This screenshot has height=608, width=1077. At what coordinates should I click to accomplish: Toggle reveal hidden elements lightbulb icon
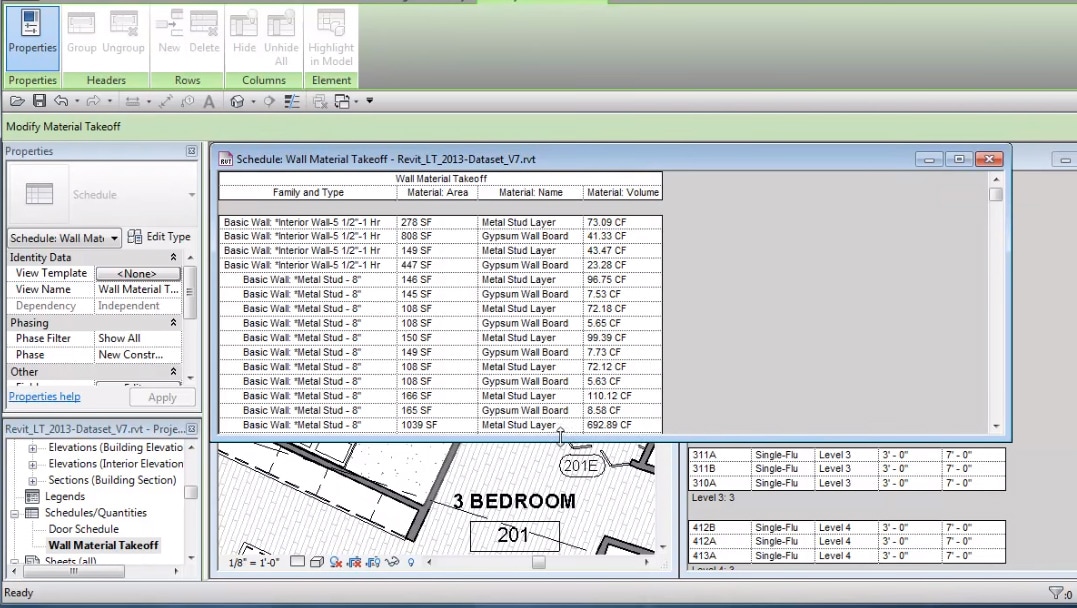tap(411, 562)
